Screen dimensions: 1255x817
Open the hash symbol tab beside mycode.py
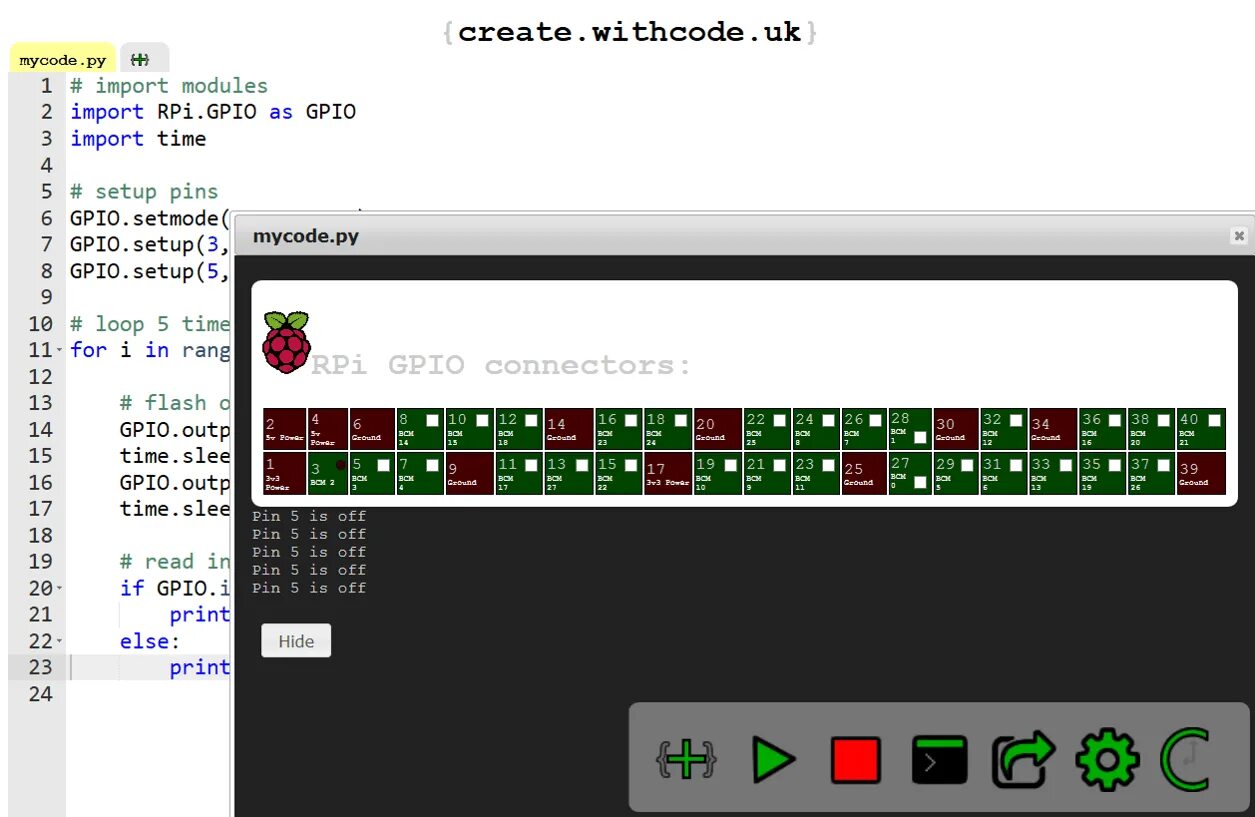pyautogui.click(x=142, y=58)
